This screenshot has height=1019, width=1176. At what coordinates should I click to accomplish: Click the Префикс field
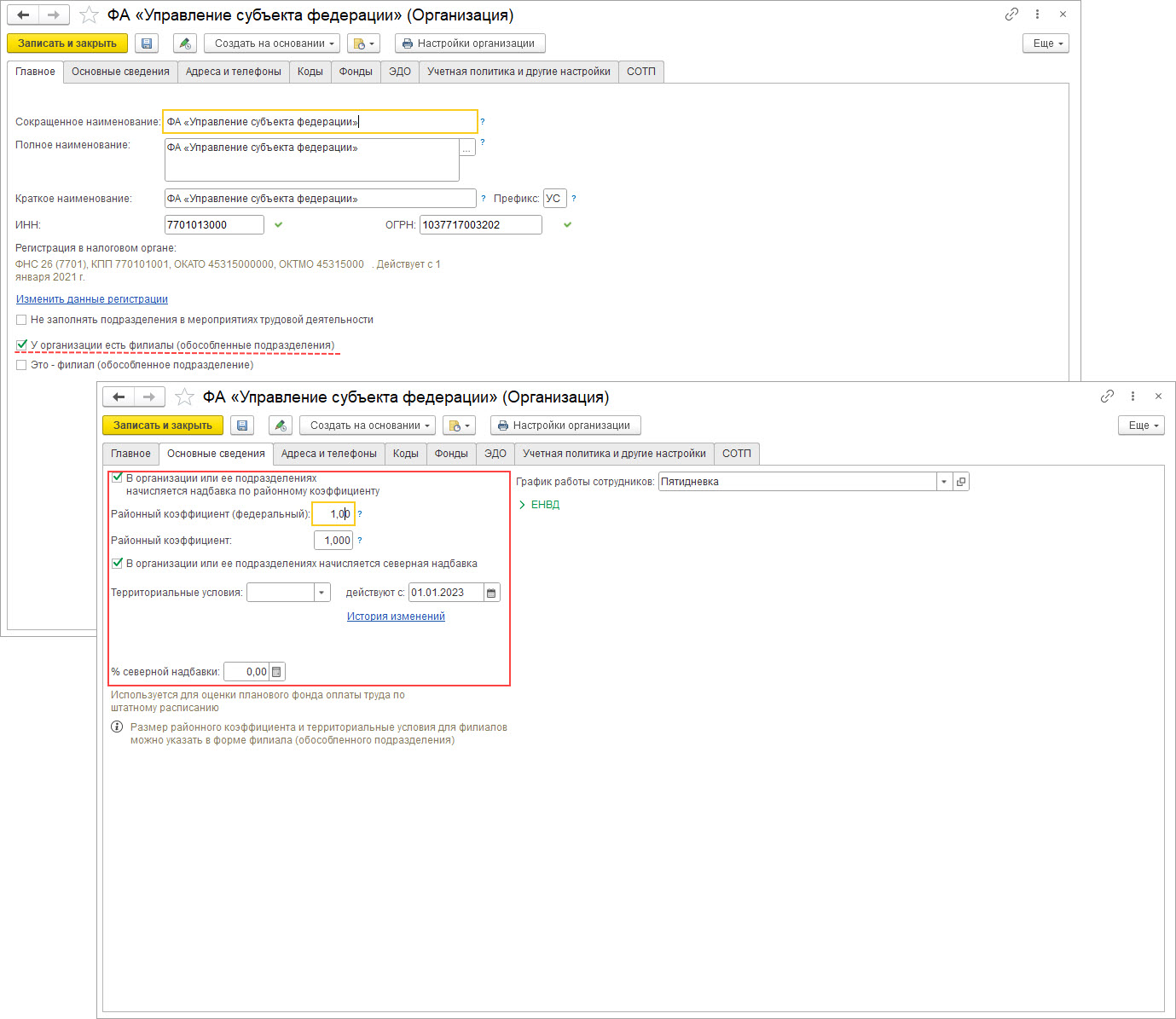tap(555, 199)
